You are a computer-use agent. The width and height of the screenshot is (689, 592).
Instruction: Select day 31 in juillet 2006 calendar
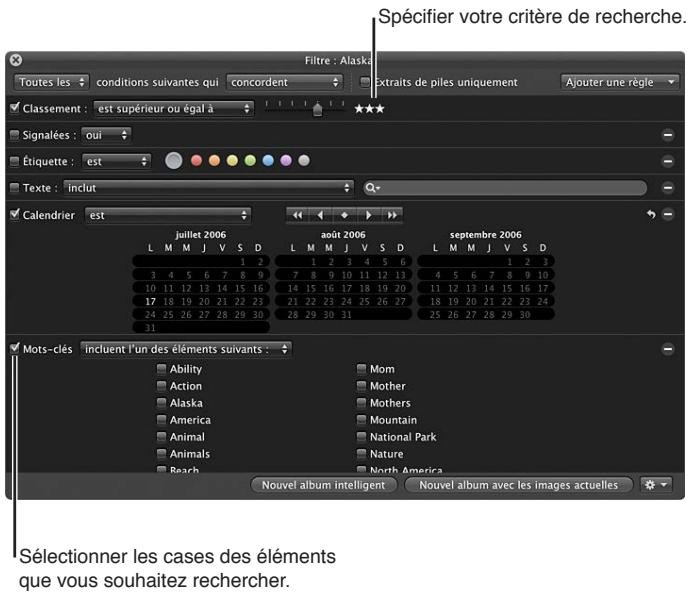[150, 328]
